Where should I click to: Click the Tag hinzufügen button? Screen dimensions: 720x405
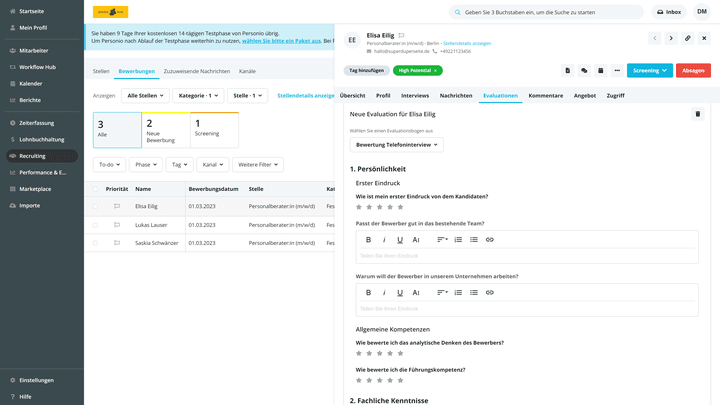point(366,71)
